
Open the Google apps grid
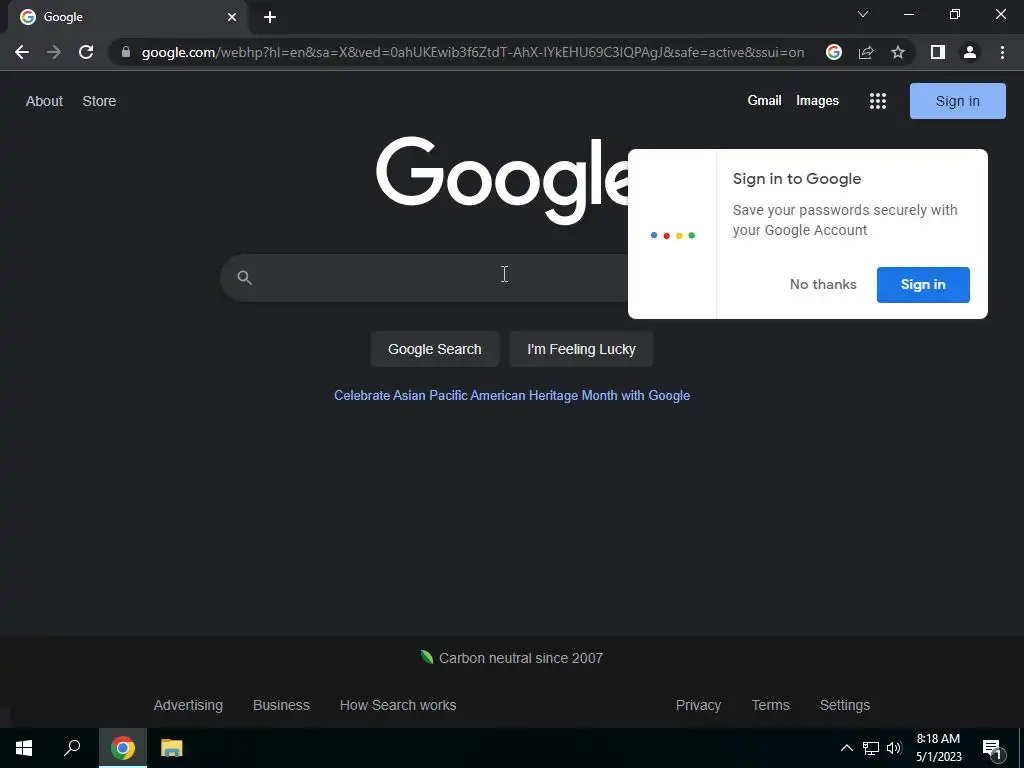coord(878,101)
